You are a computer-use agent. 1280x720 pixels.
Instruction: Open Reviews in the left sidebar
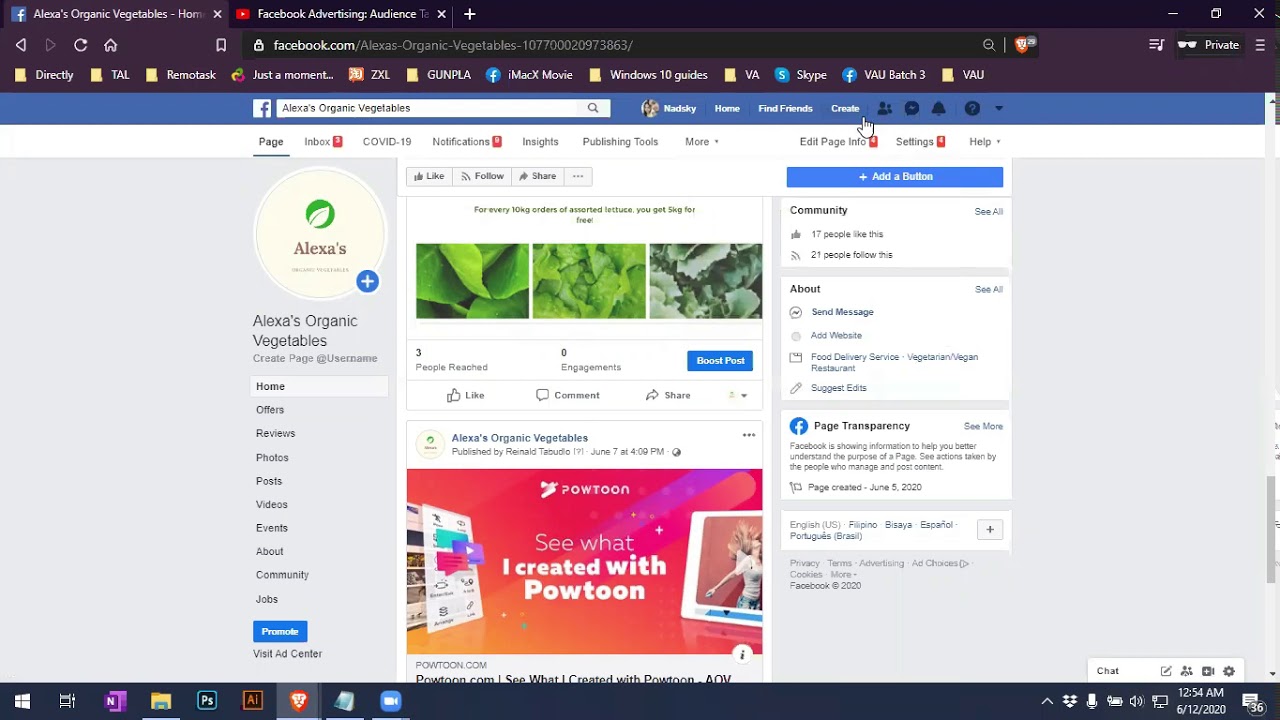(275, 434)
